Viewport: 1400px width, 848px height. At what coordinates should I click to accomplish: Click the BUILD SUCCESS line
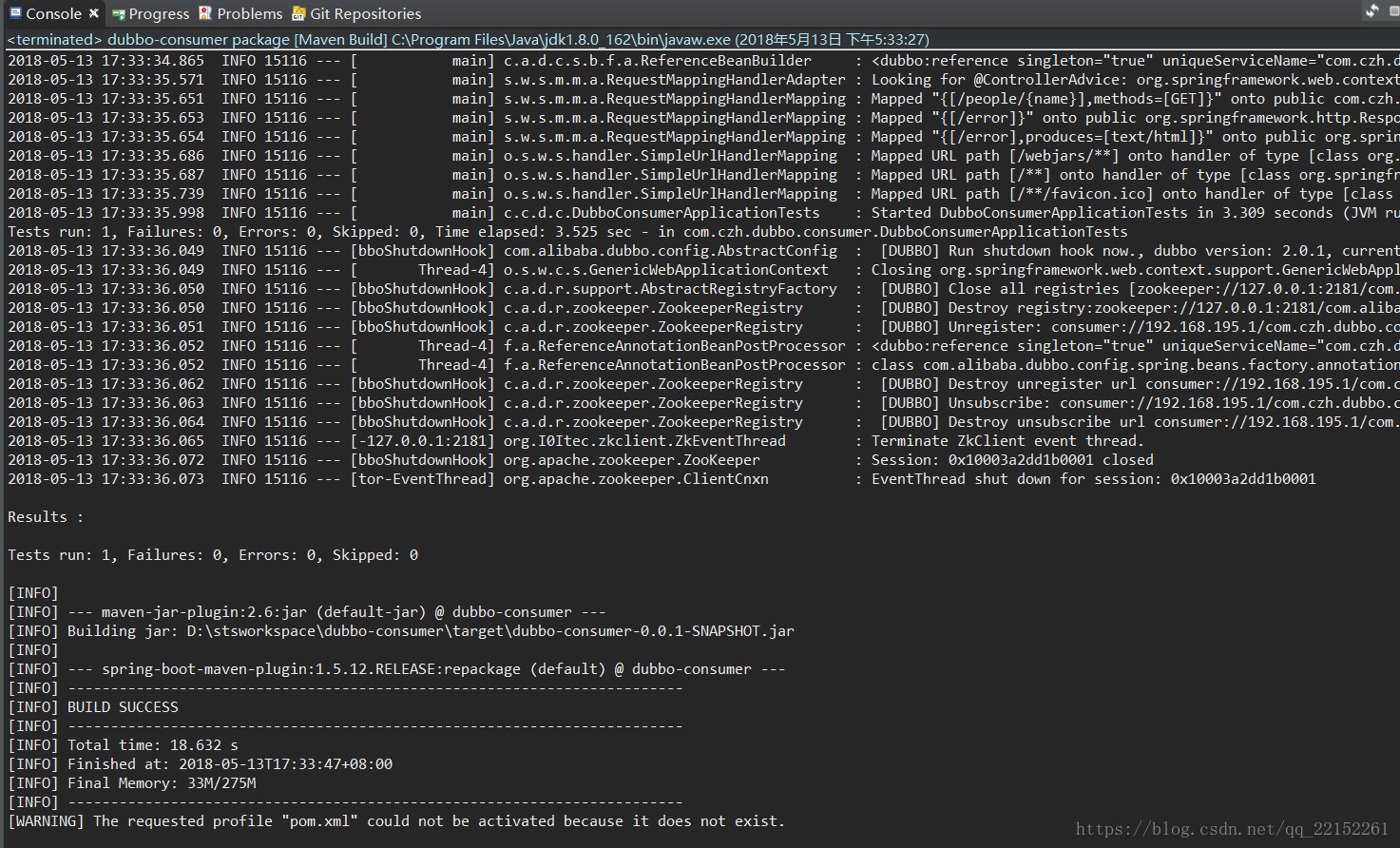[93, 707]
